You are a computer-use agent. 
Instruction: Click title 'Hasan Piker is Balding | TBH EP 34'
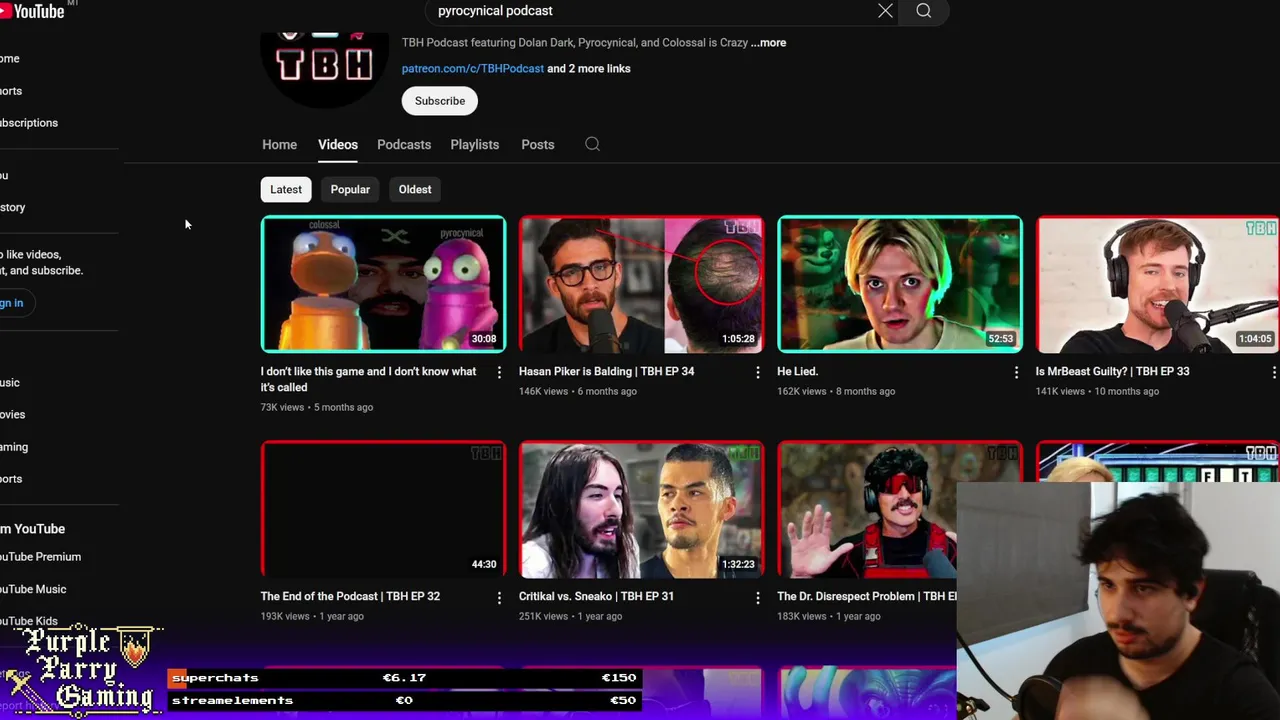point(606,372)
